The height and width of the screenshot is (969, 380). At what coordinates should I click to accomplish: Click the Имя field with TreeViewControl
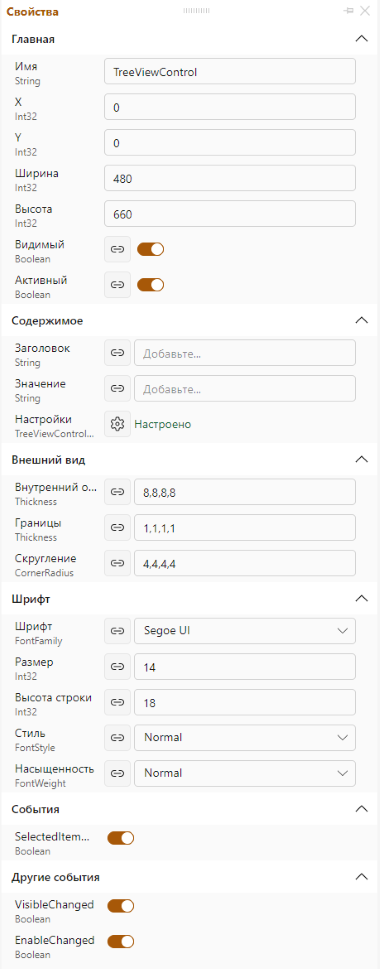coord(230,71)
